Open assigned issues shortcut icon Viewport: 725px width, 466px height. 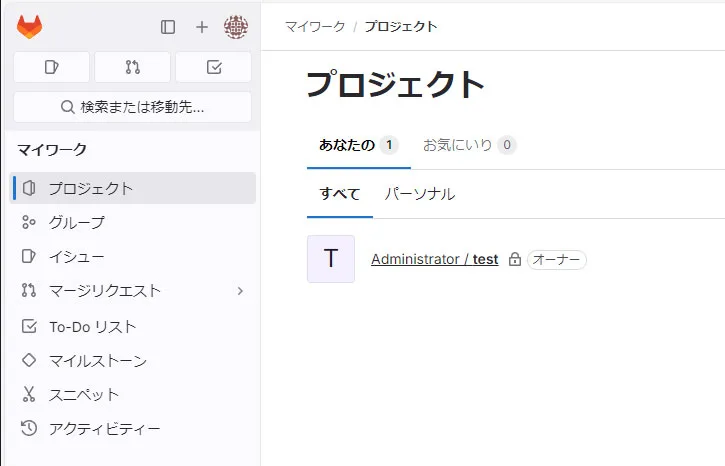click(x=51, y=67)
